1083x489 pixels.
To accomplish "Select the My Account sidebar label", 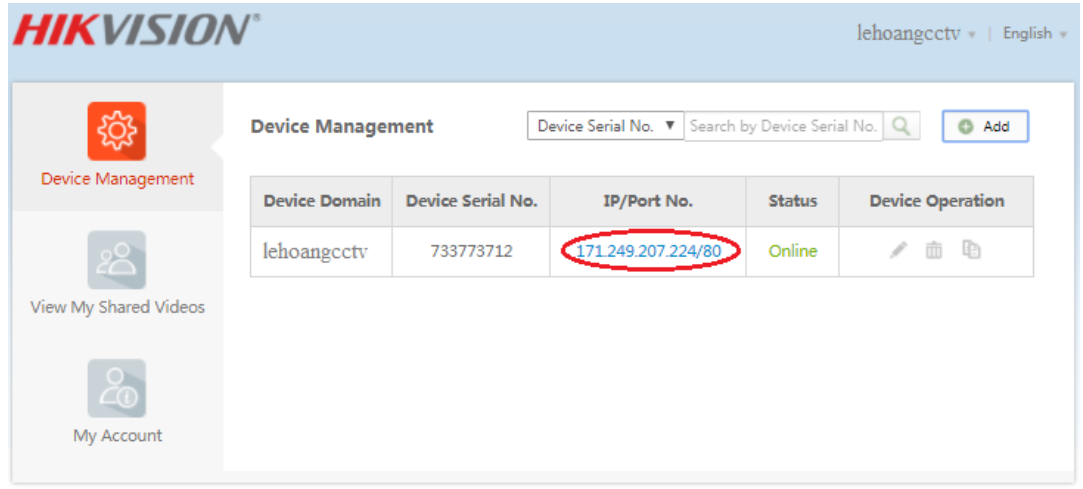I will tap(117, 436).
